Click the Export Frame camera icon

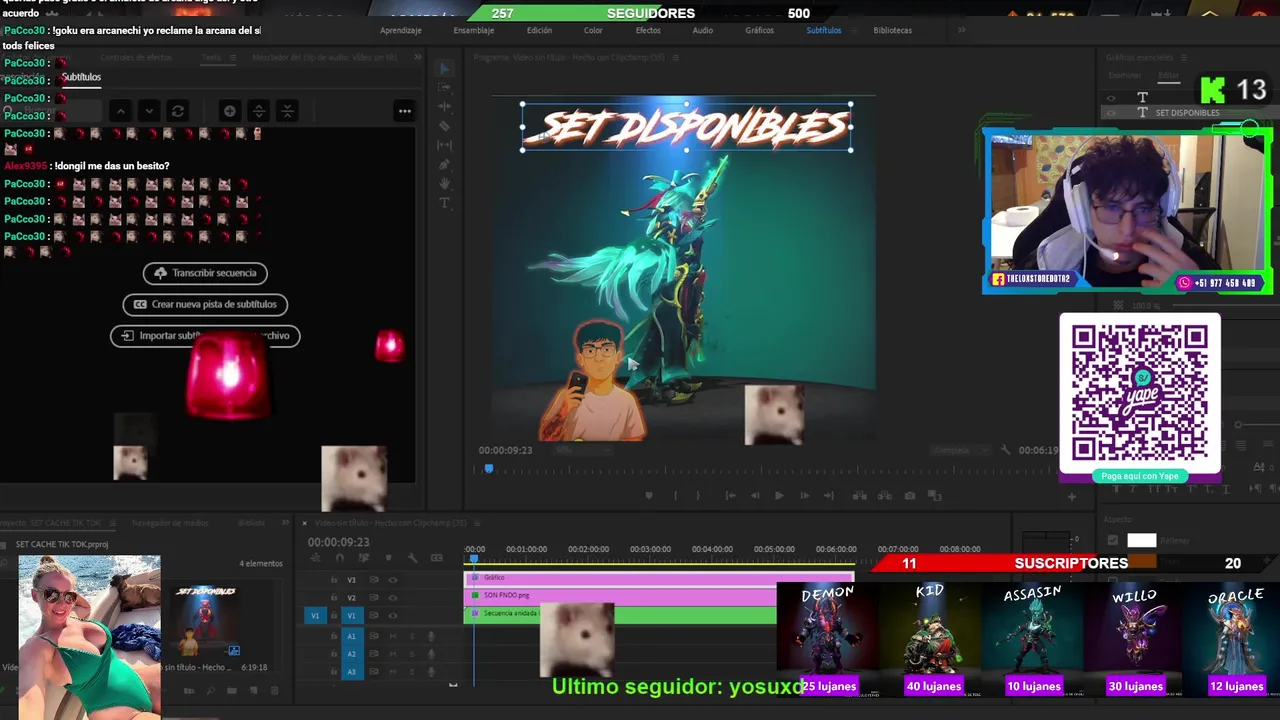point(909,495)
